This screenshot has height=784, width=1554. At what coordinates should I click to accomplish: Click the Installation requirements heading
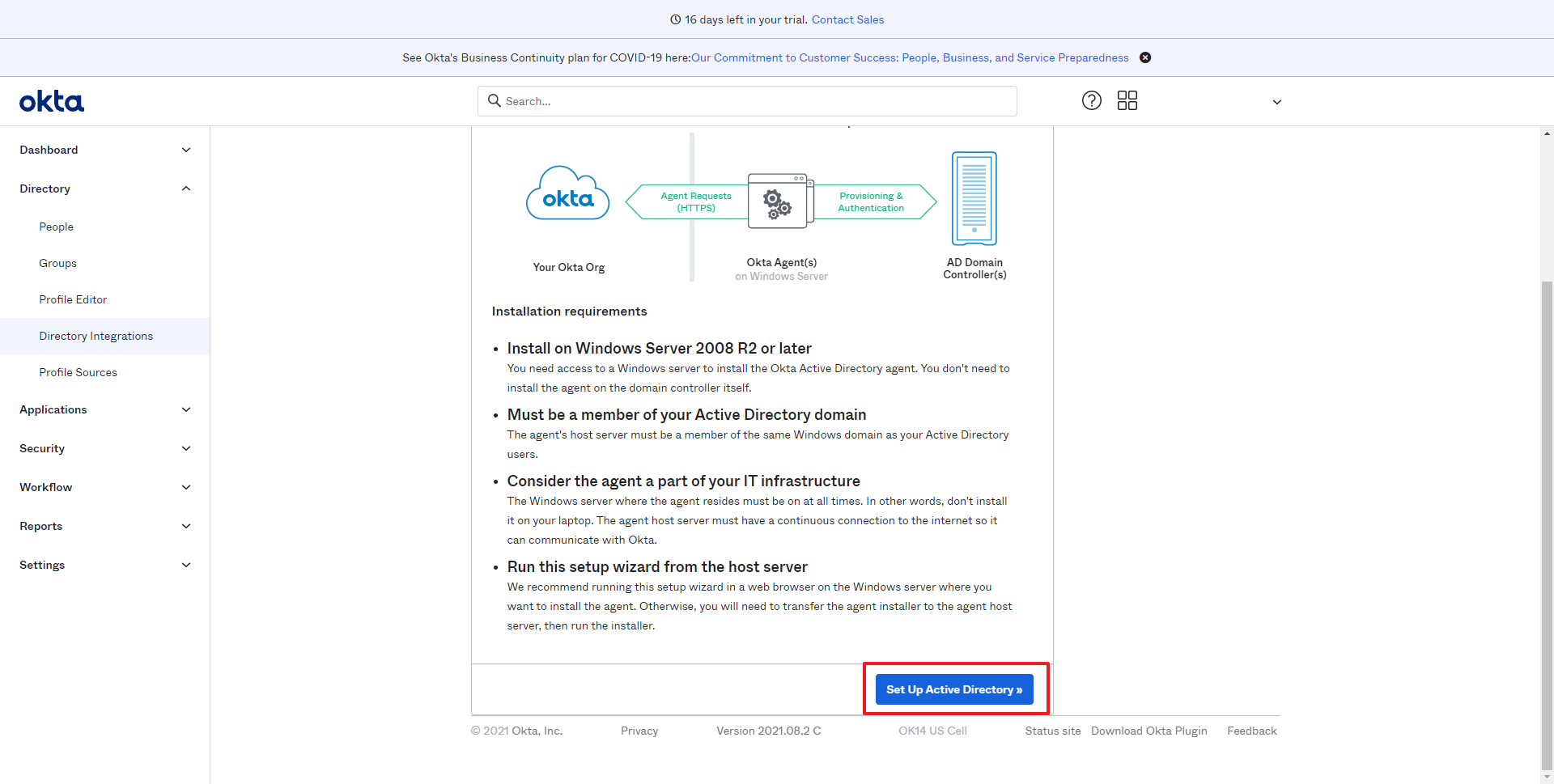pos(569,311)
